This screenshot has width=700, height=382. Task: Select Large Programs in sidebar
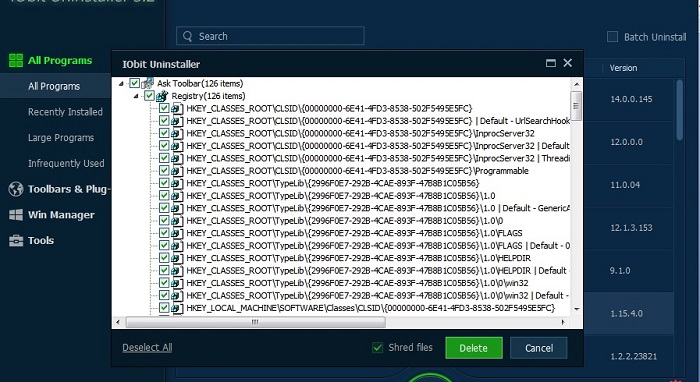61,138
